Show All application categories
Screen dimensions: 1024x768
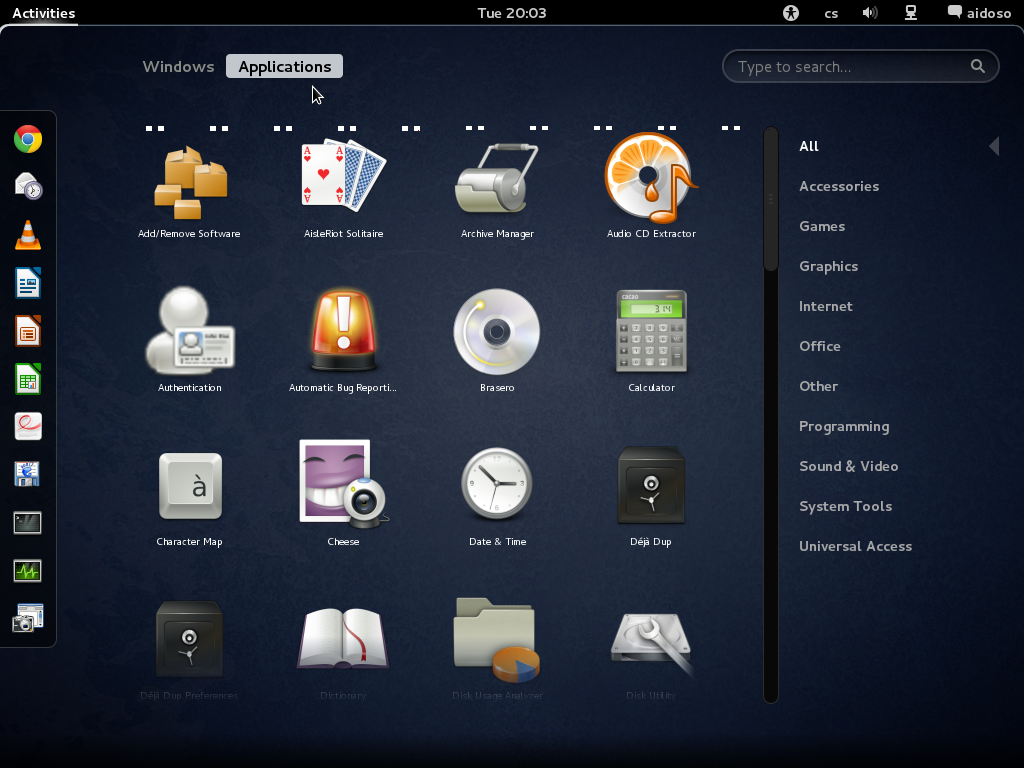(x=808, y=146)
